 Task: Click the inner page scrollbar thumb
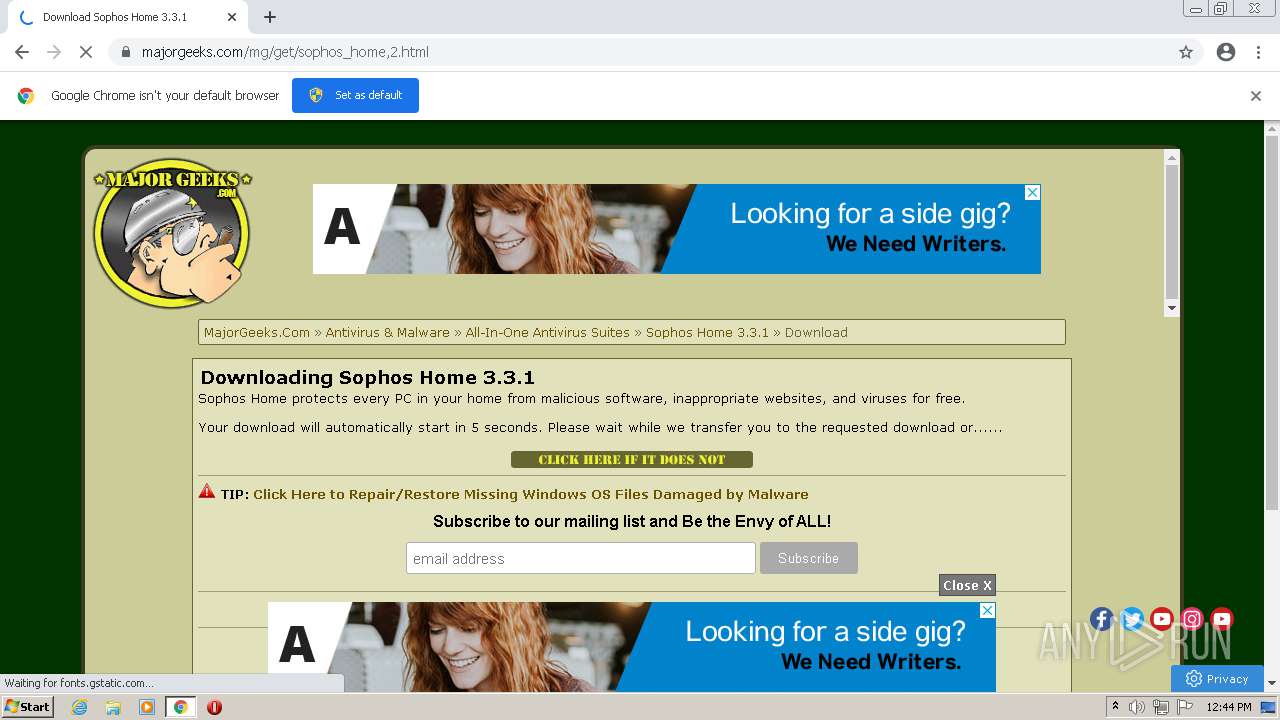1172,232
